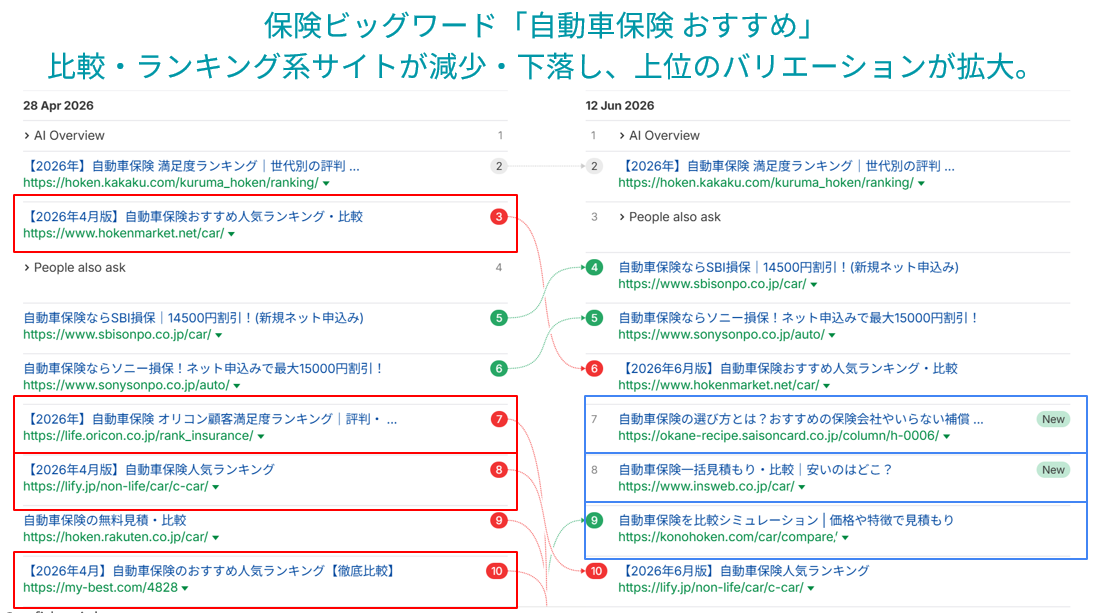Open the sonysonpo.co.jp URL dropdown arrow in 28 Apr list
Image resolution: width=1102 pixels, height=613 pixels.
pyautogui.click(x=237, y=386)
